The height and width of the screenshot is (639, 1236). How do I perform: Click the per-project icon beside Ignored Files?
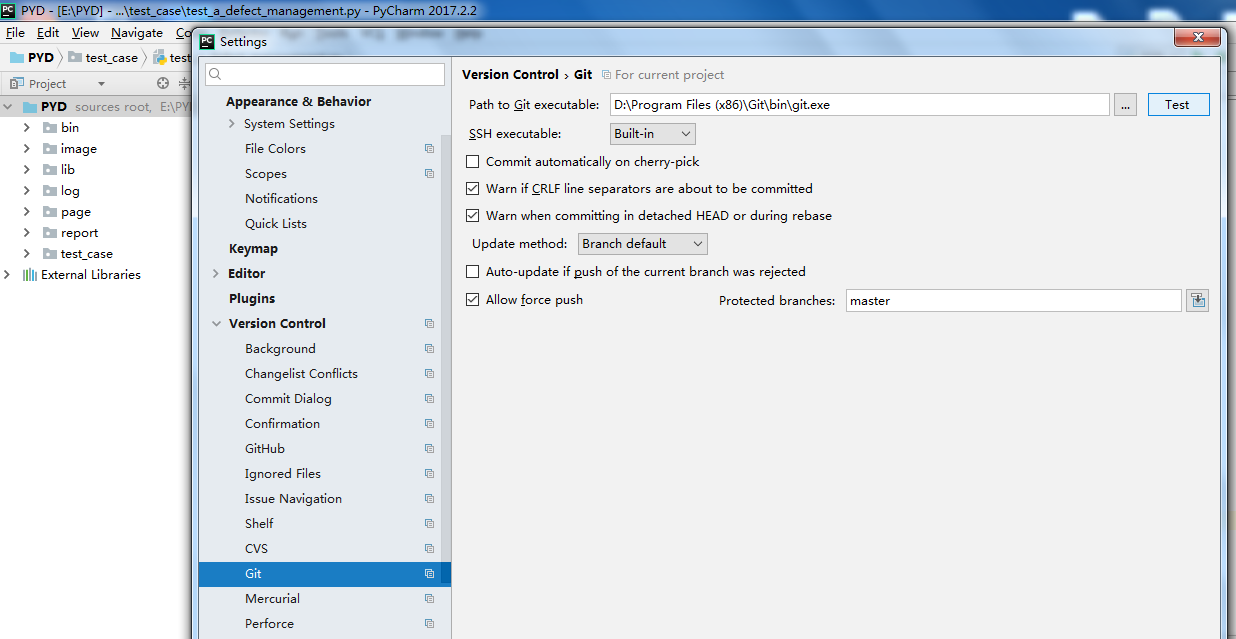coord(429,473)
